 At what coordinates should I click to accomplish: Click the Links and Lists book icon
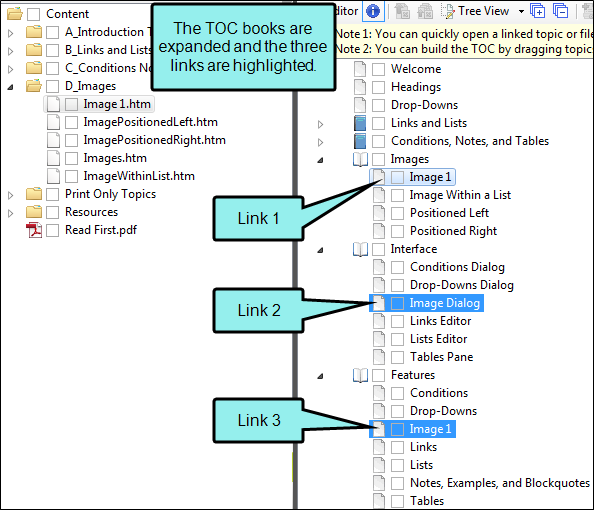tap(360, 123)
